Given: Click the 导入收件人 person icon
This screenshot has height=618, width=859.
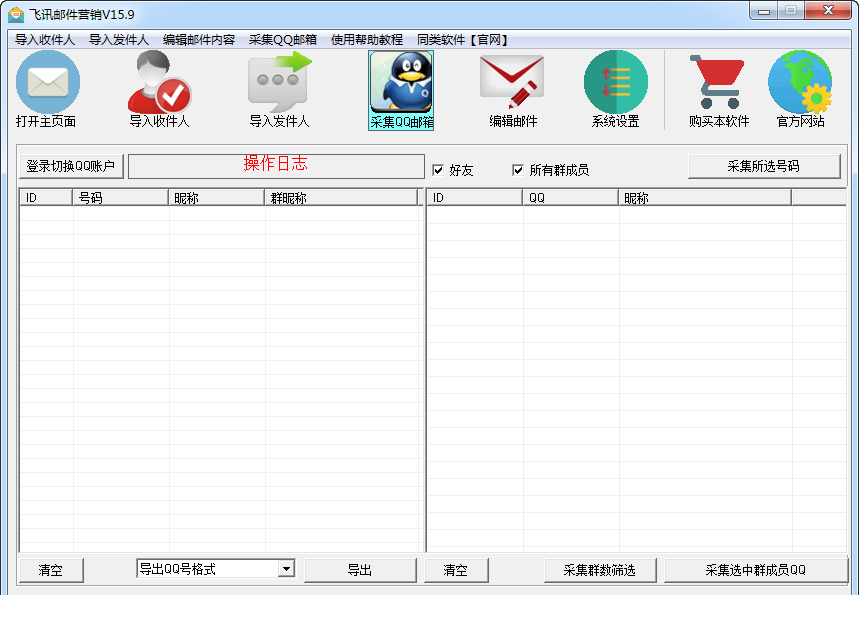Looking at the screenshot, I should click(159, 82).
